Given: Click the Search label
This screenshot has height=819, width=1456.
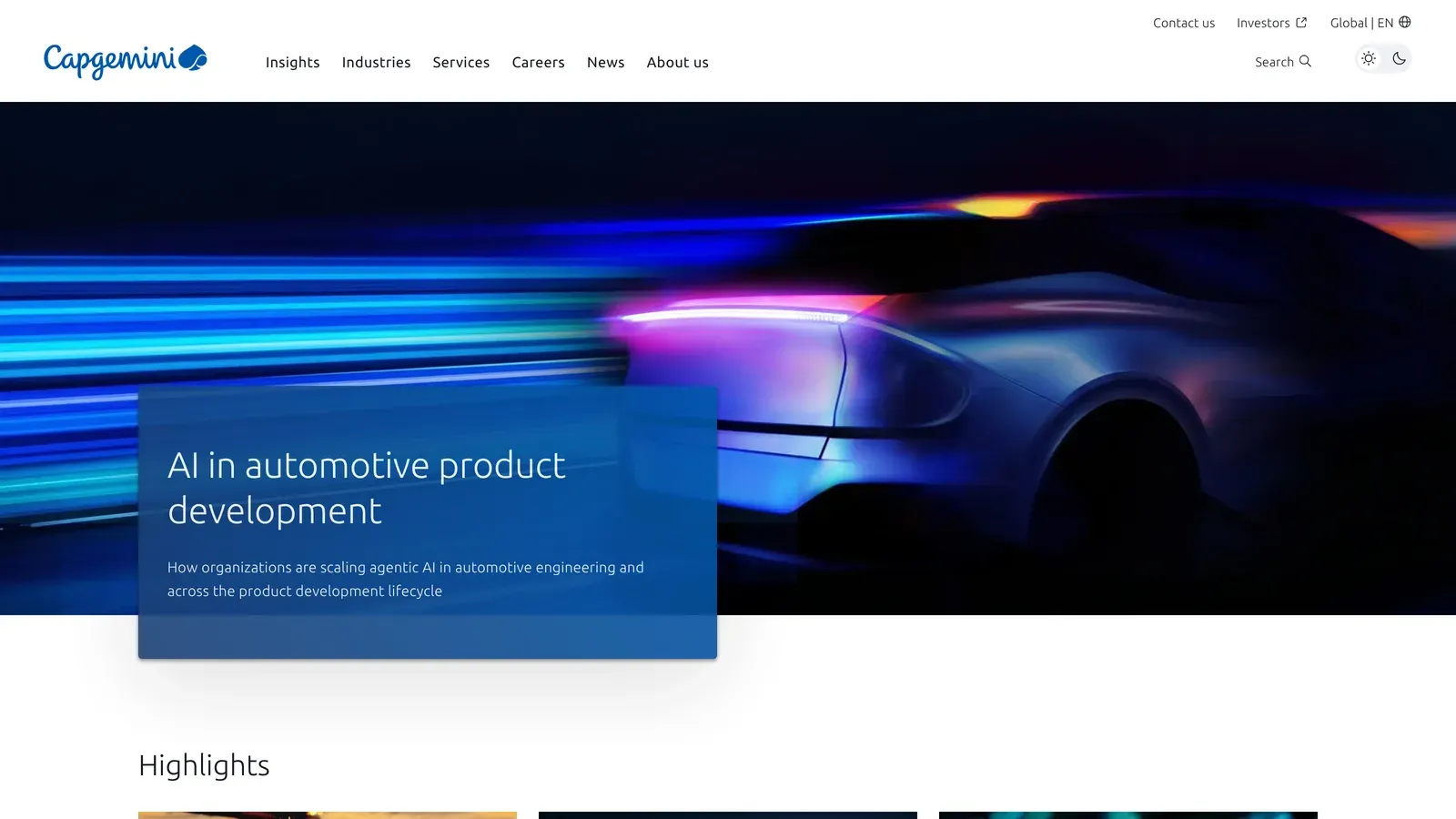Looking at the screenshot, I should [1274, 62].
